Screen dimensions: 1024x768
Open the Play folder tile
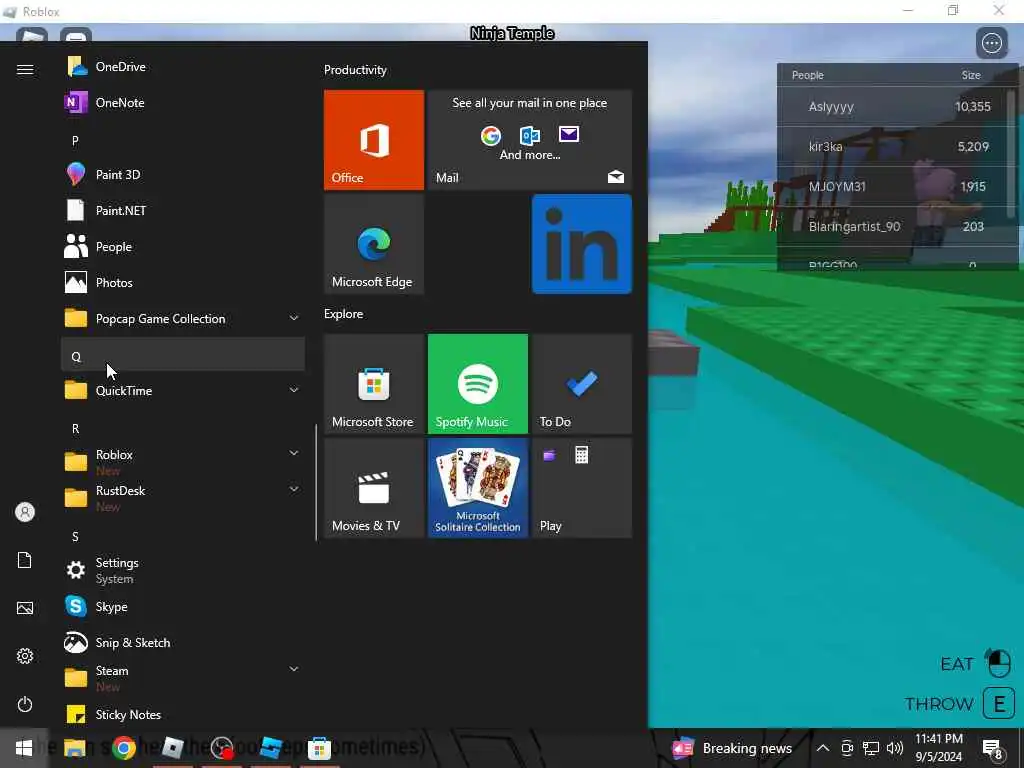pos(582,488)
